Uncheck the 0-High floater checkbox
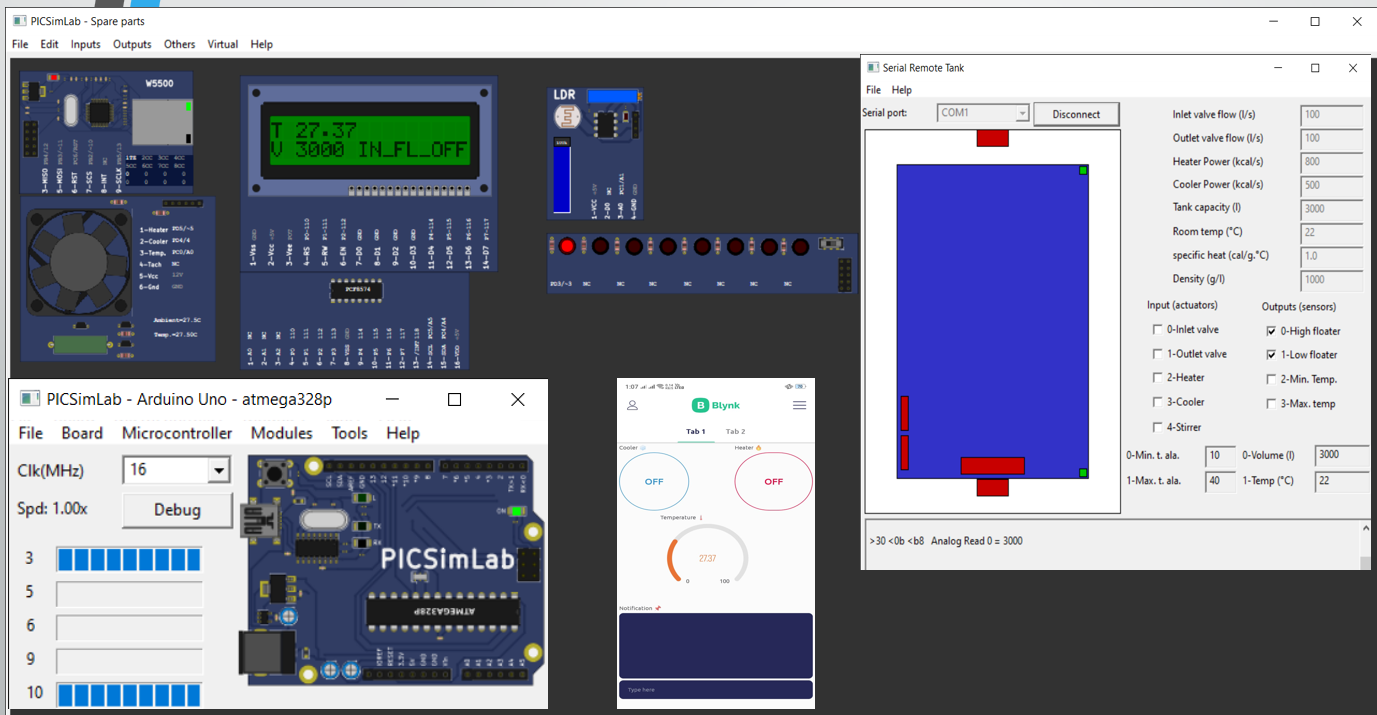This screenshot has height=715, width=1377. (1271, 331)
